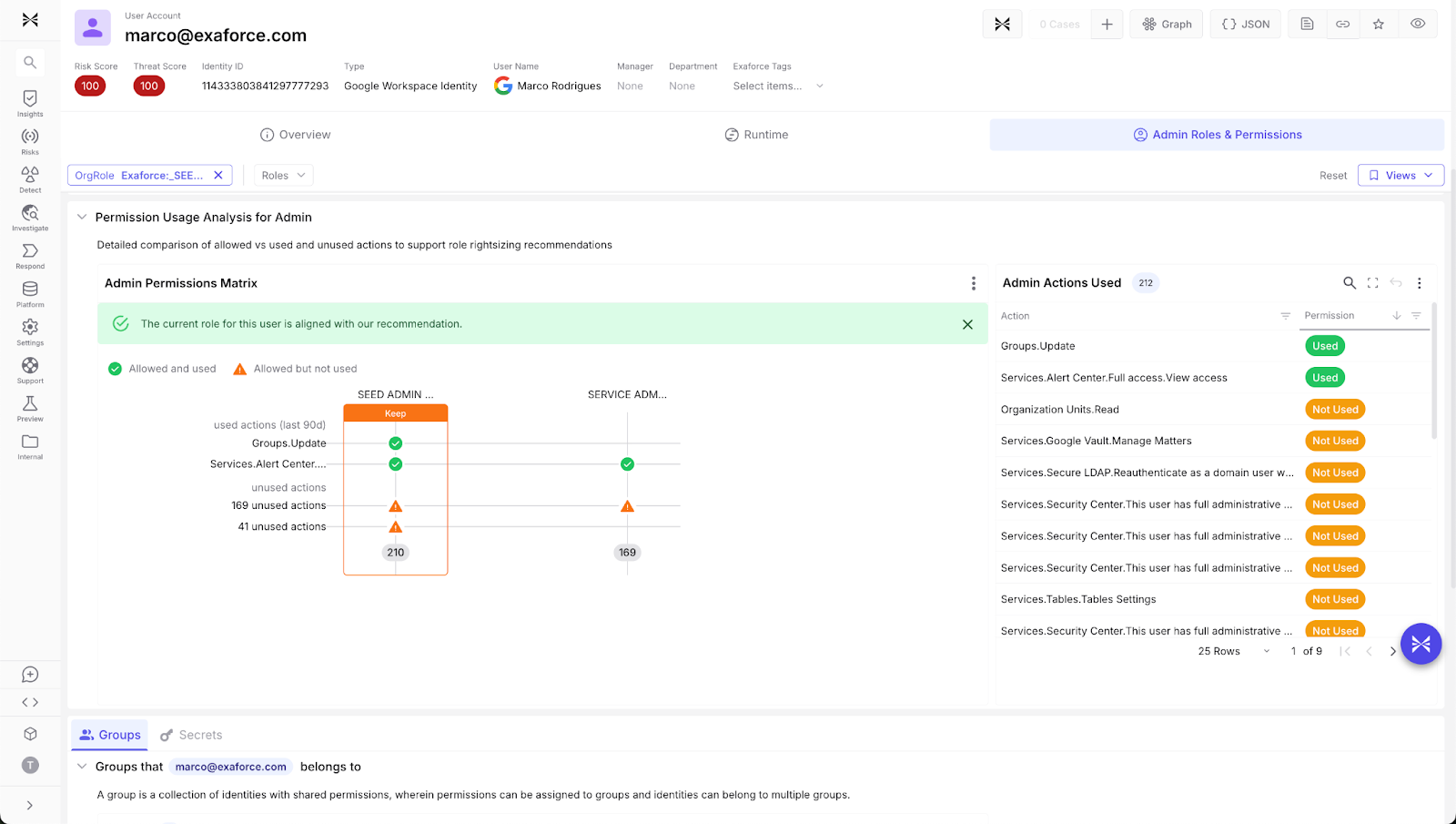Select the Risks icon in the sidebar
The image size is (1456, 824).
click(30, 137)
